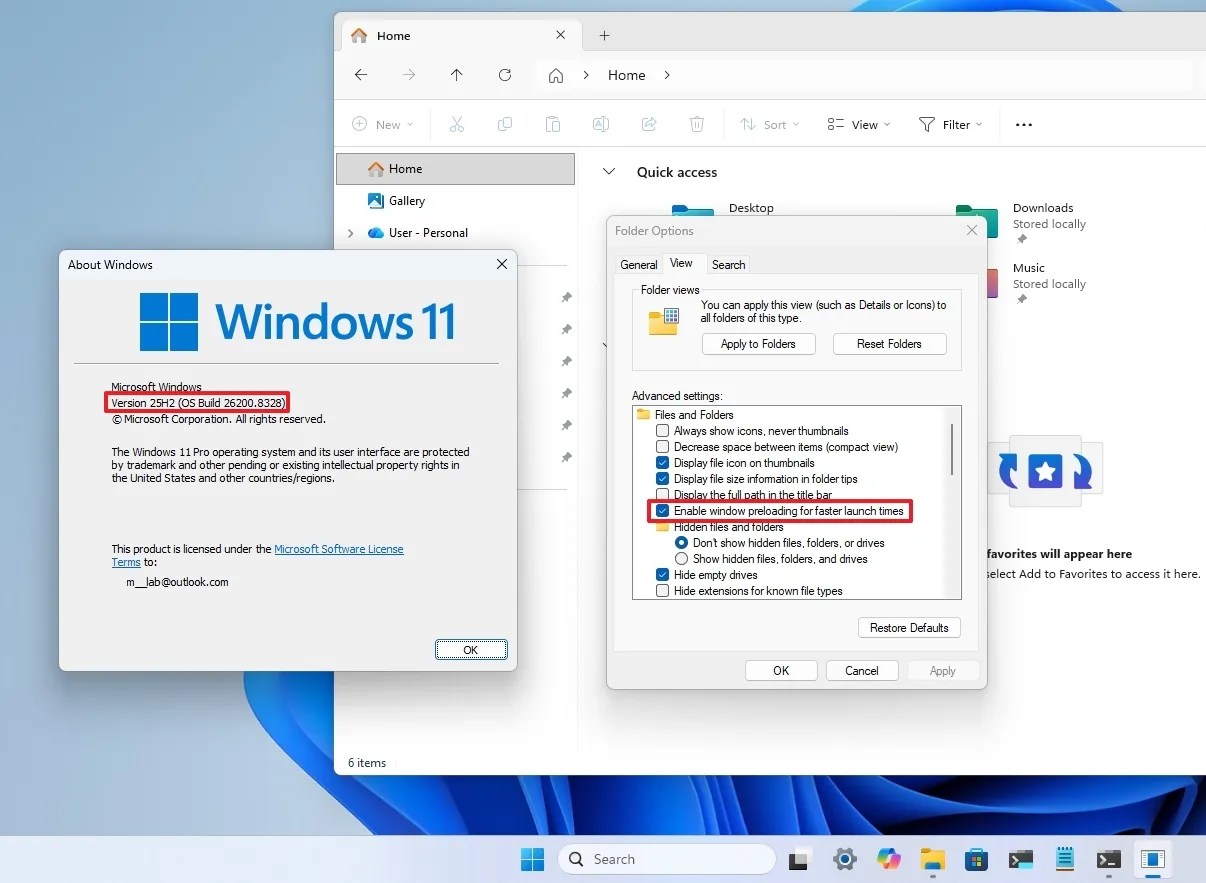
Task: Go up one folder level arrow
Action: (457, 75)
